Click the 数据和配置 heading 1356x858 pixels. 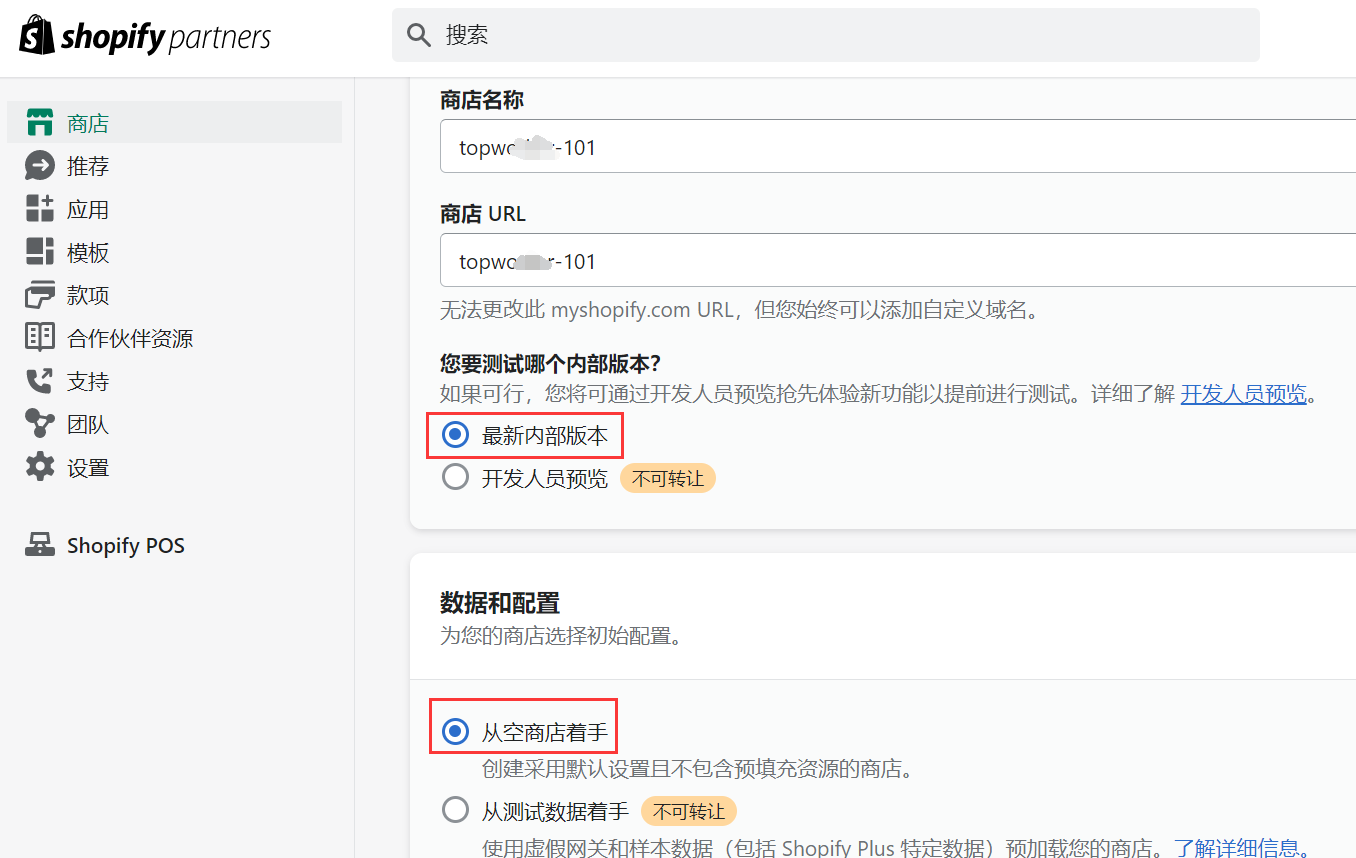(500, 603)
